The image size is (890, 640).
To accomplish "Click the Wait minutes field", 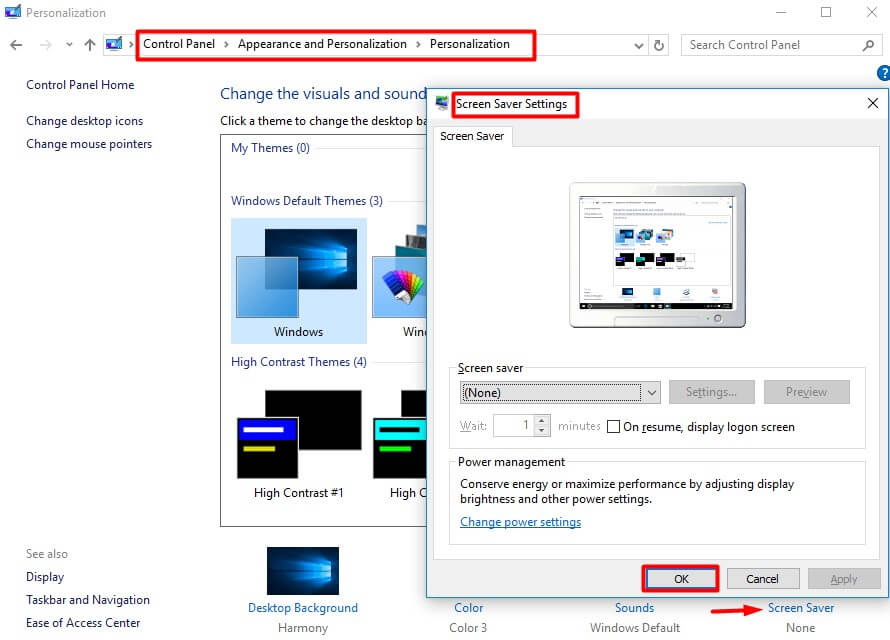I will (x=514, y=426).
